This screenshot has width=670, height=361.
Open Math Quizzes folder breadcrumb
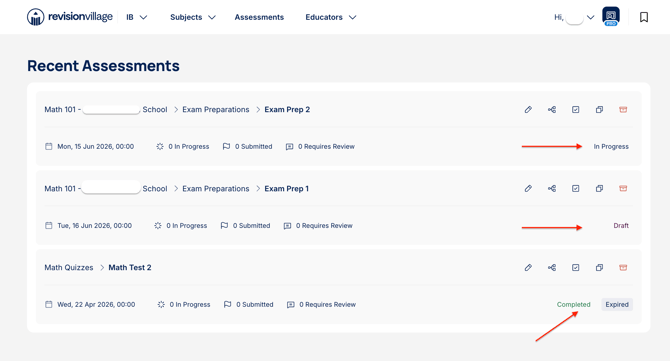click(69, 267)
